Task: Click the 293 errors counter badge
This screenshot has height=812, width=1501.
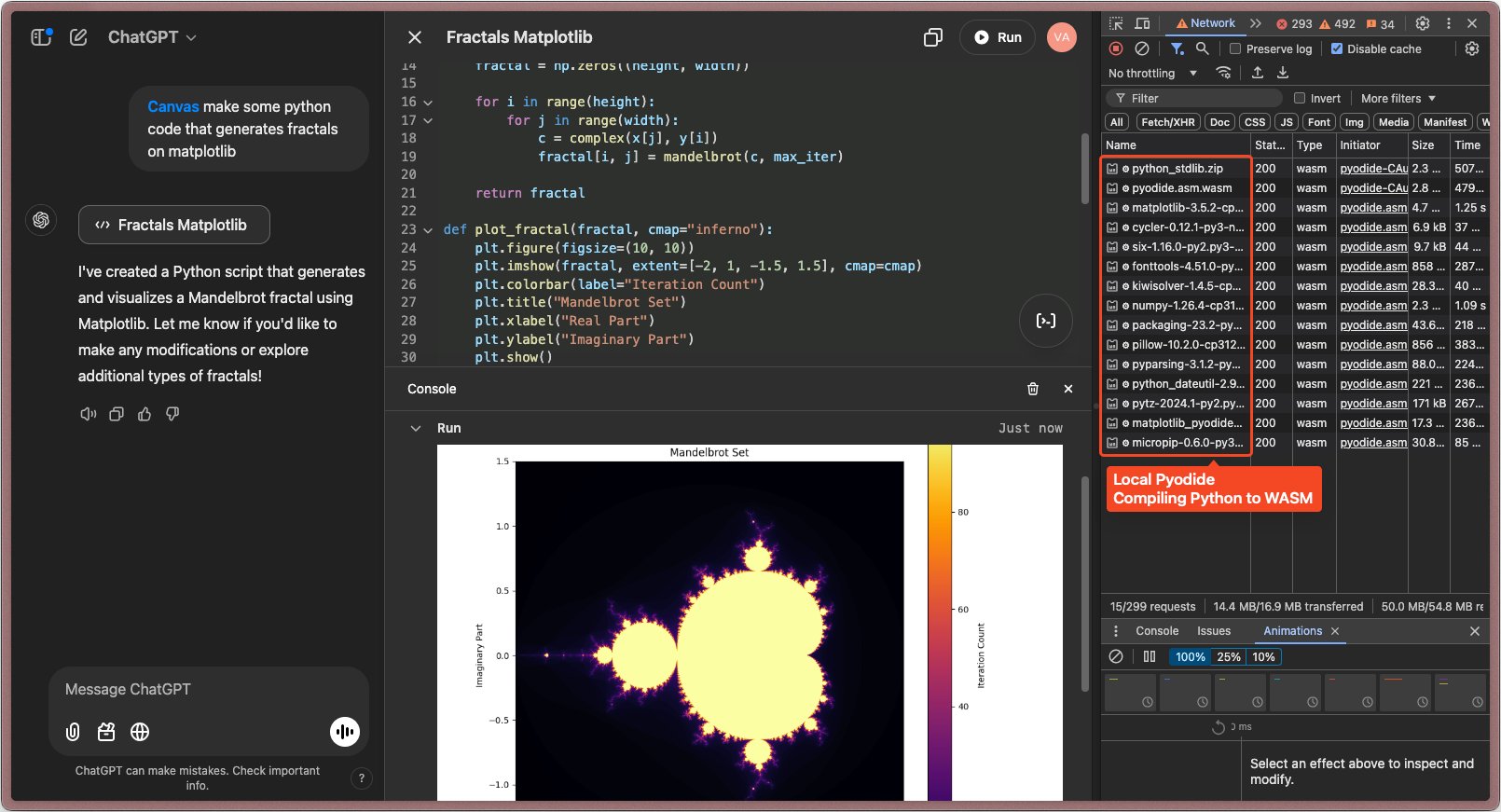Action: pyautogui.click(x=1294, y=23)
